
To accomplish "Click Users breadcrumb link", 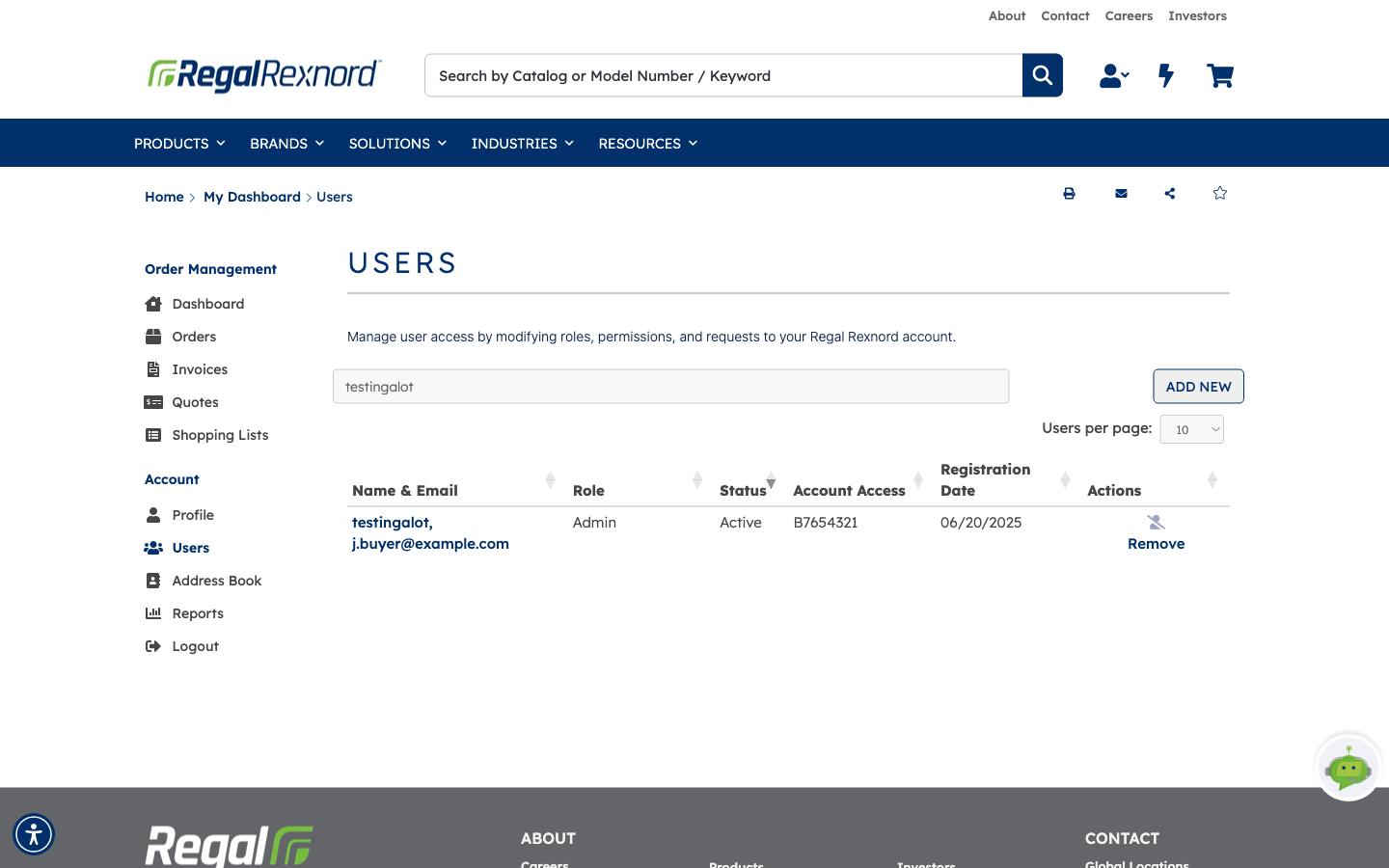I will pyautogui.click(x=335, y=197).
